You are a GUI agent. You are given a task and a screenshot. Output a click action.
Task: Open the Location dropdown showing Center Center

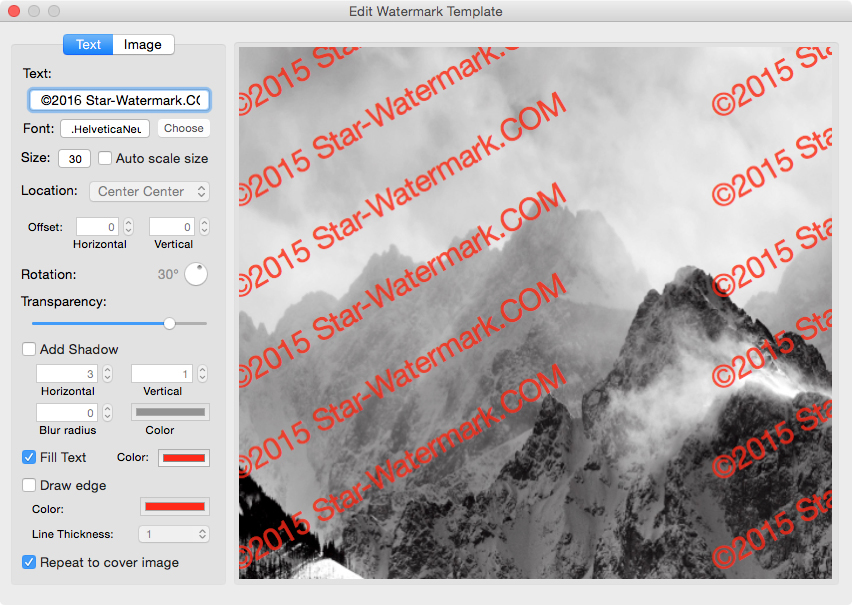coord(149,191)
